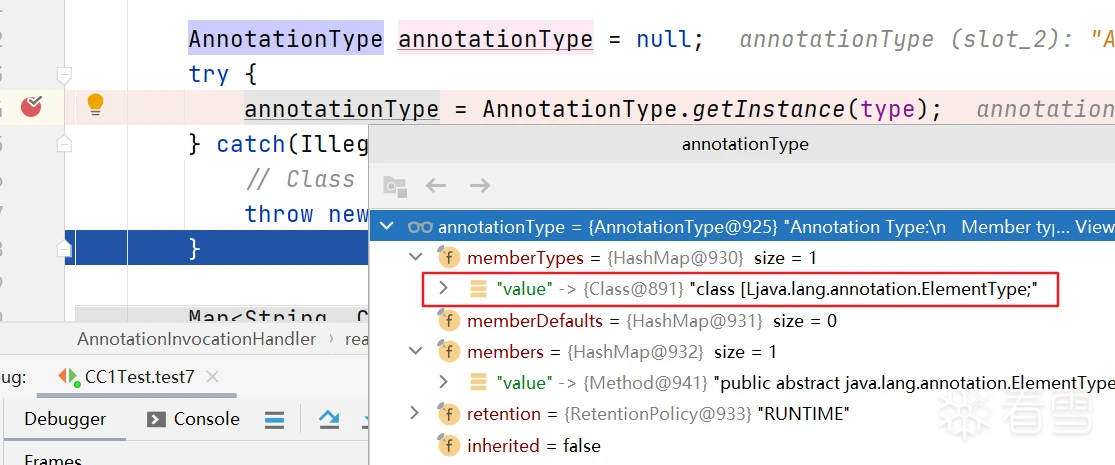Close the CC1Test.test7 debug tab
Image resolution: width=1115 pixels, height=465 pixels.
215,377
